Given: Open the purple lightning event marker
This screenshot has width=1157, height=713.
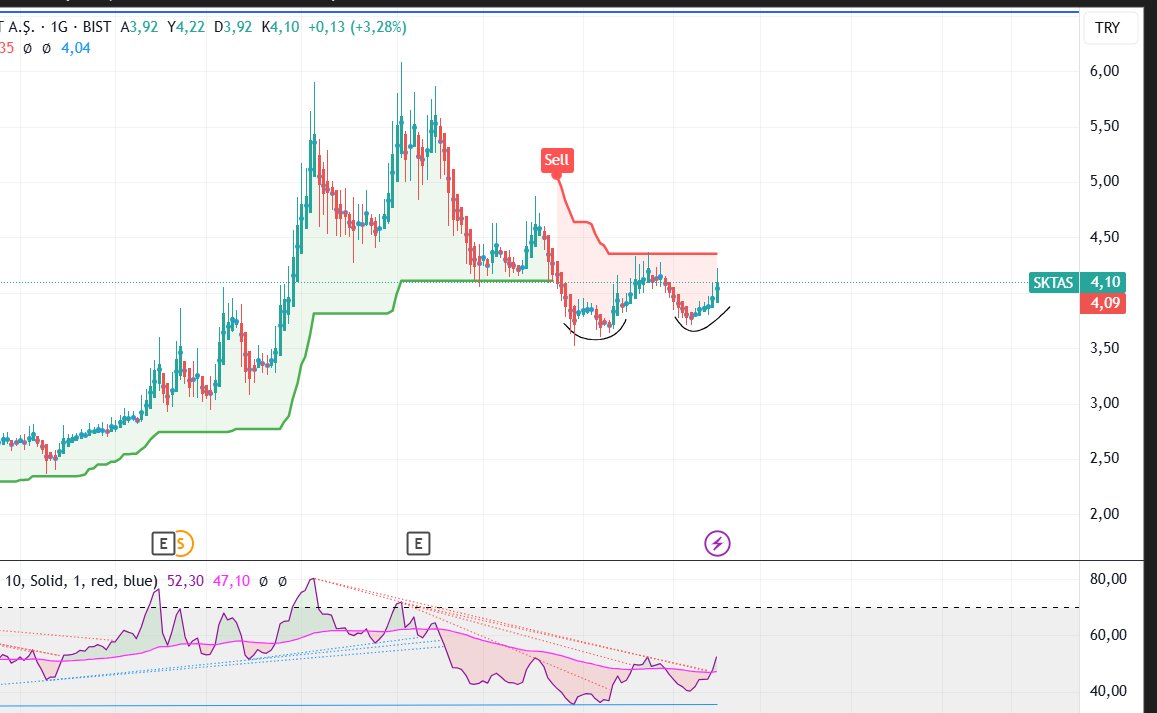Looking at the screenshot, I should tap(717, 544).
